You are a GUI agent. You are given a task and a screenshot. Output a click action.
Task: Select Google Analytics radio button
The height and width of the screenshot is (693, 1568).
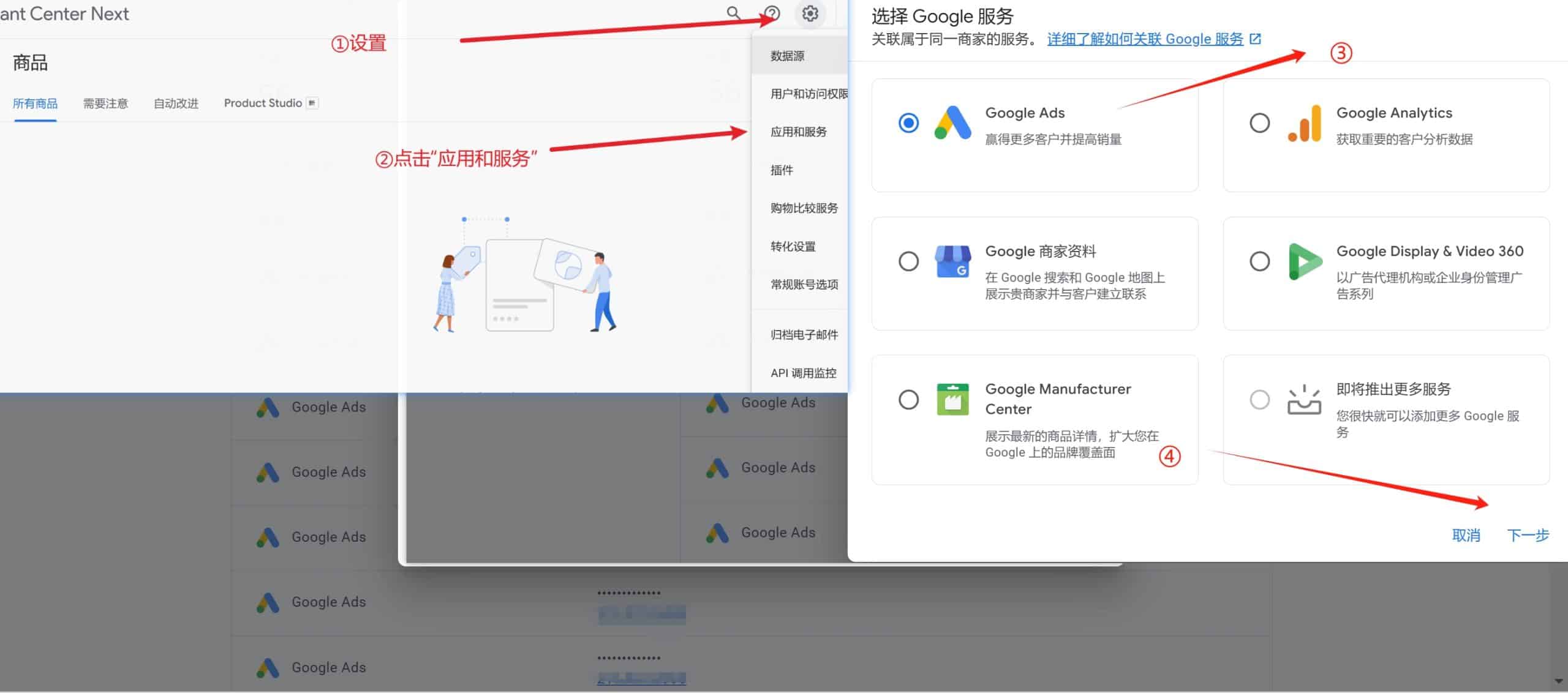click(1258, 121)
